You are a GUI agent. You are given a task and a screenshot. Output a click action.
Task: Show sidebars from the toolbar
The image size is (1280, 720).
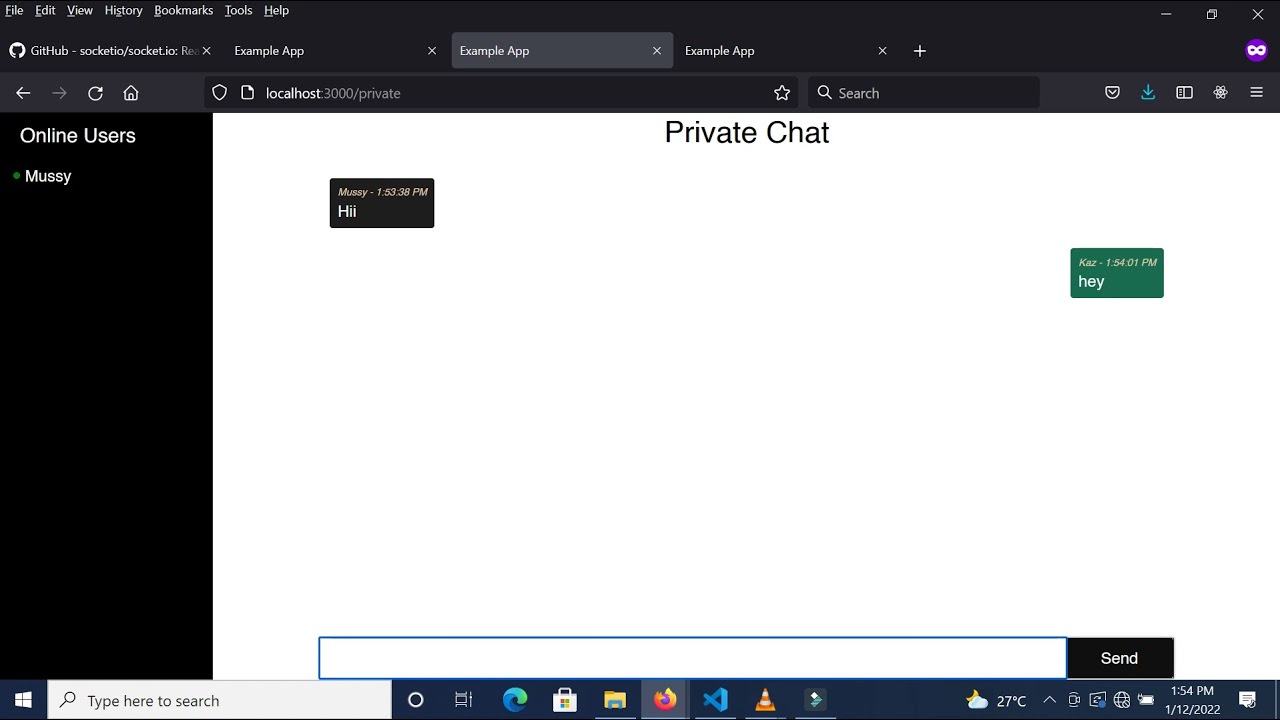[1184, 93]
